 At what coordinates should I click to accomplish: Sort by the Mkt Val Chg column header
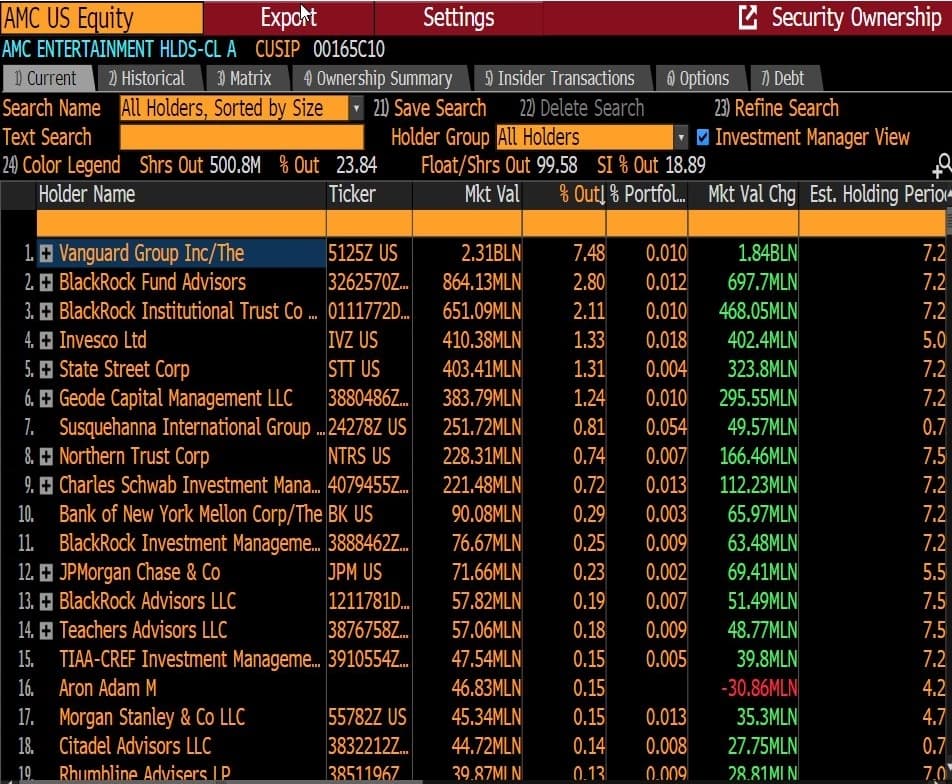click(x=743, y=194)
